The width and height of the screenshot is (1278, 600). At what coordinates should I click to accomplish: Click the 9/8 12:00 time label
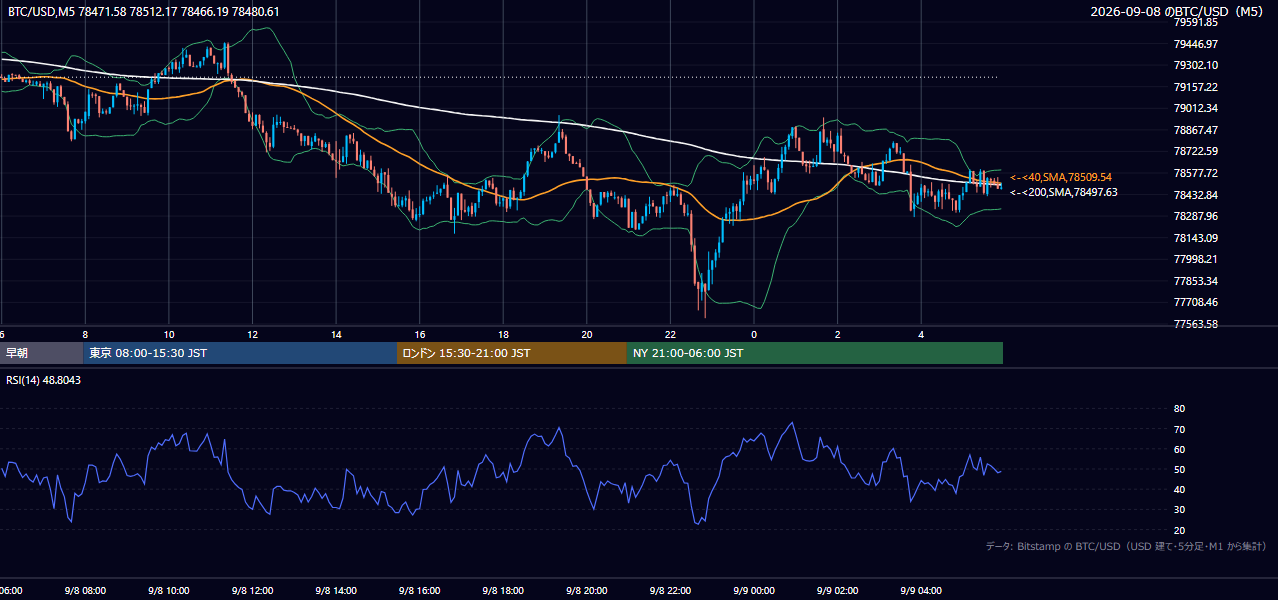point(252,590)
